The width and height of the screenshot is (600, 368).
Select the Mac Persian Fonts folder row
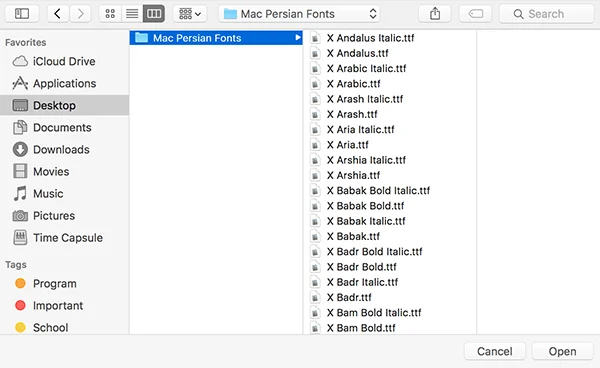pos(216,38)
